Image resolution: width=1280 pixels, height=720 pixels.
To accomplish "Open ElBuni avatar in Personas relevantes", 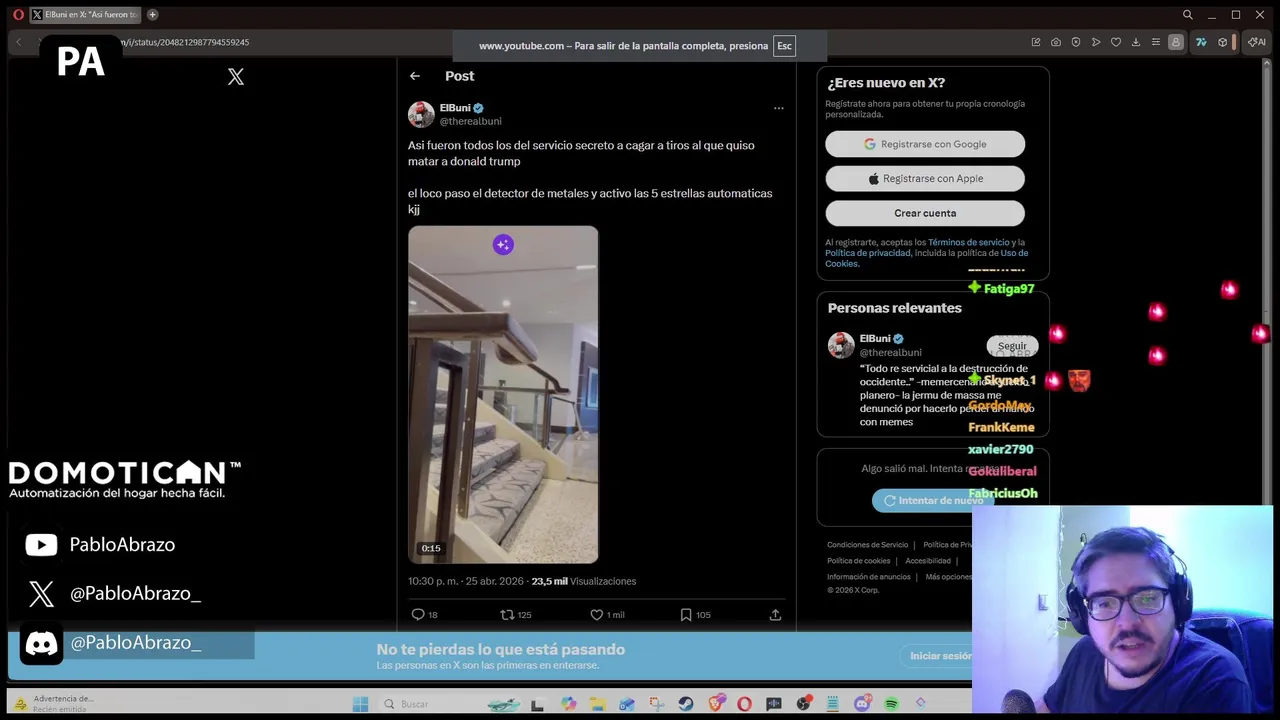I will (841, 345).
